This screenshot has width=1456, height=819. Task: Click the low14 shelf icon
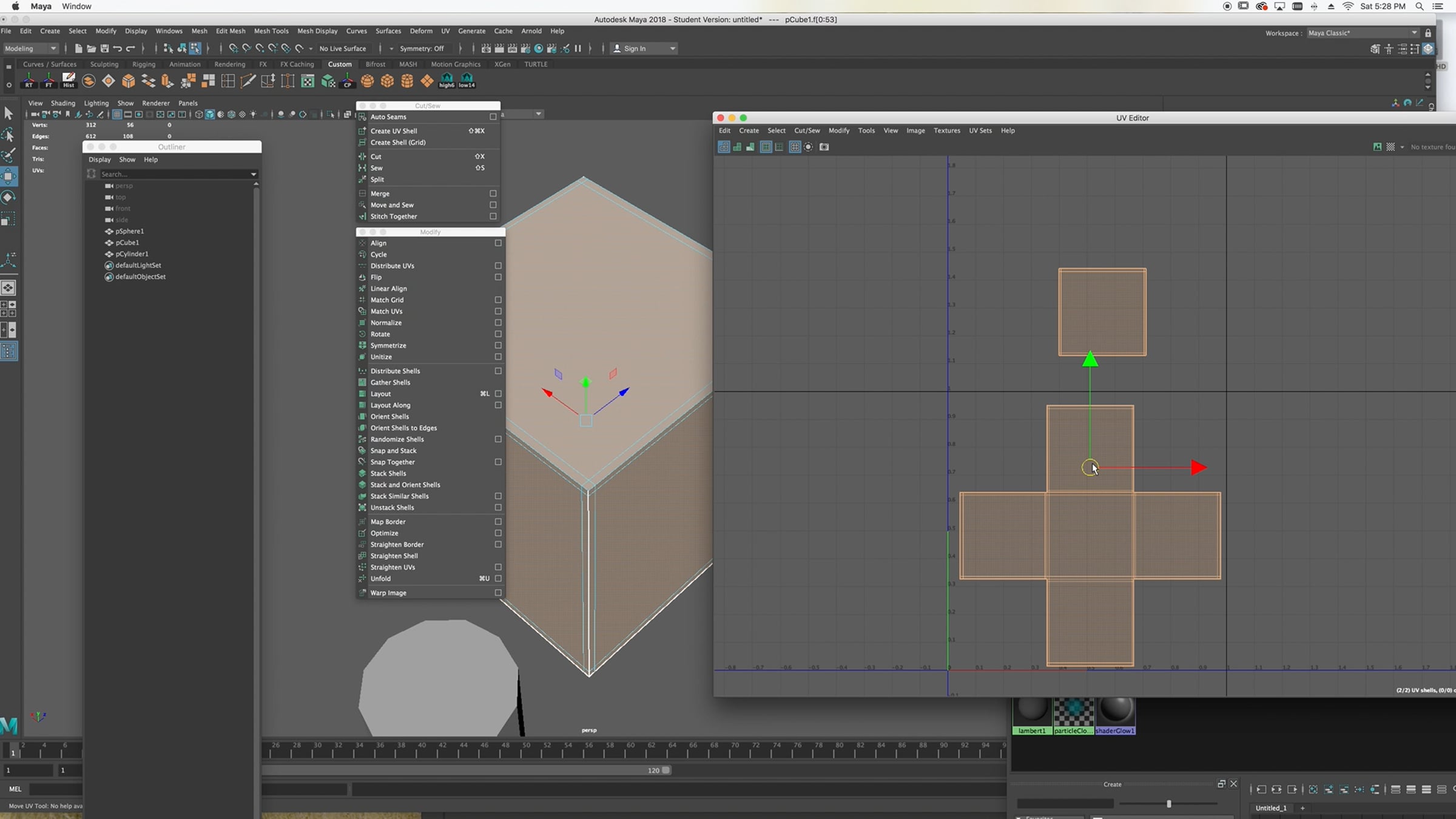[467, 80]
